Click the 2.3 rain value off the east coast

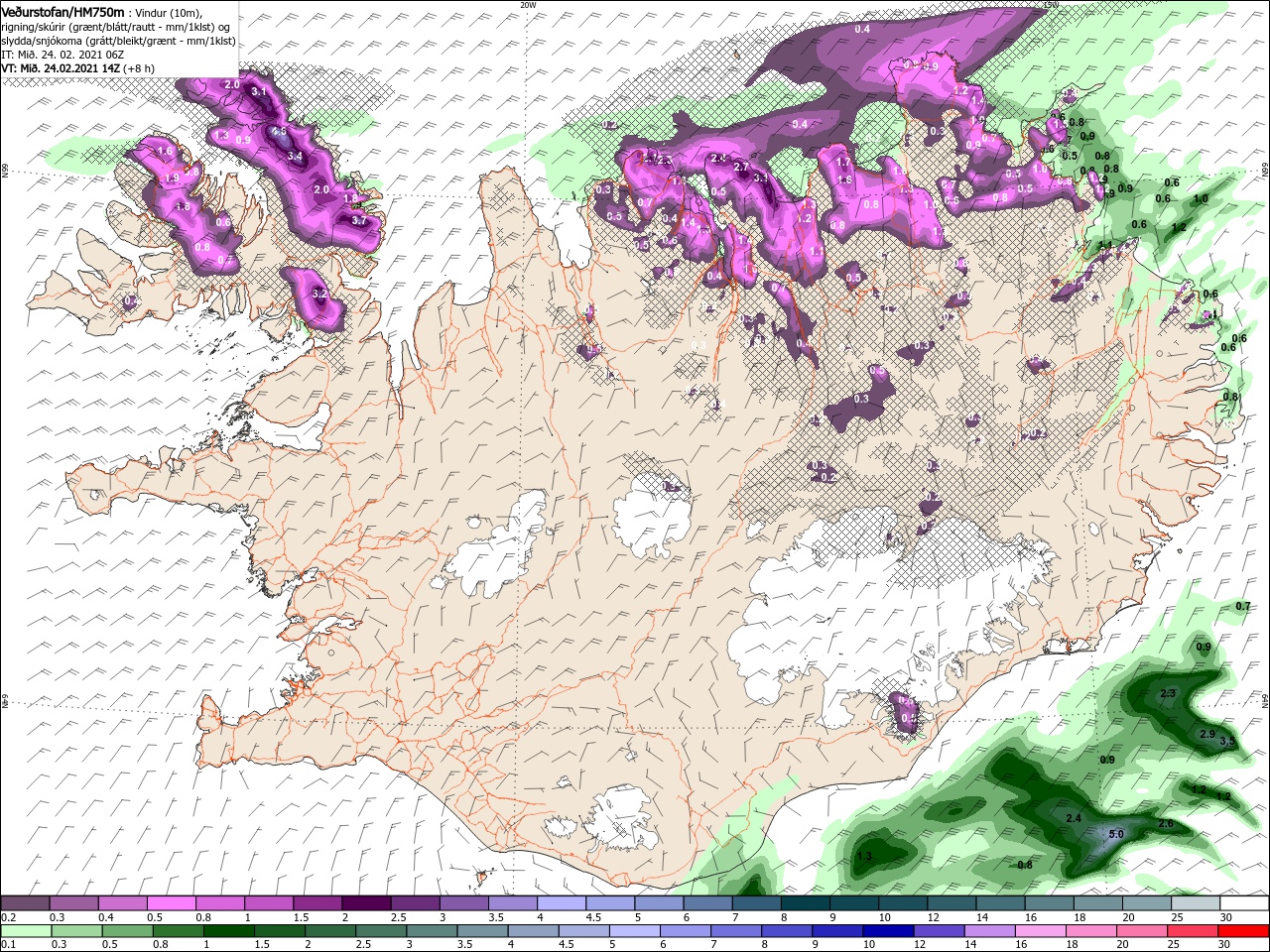point(1168,693)
